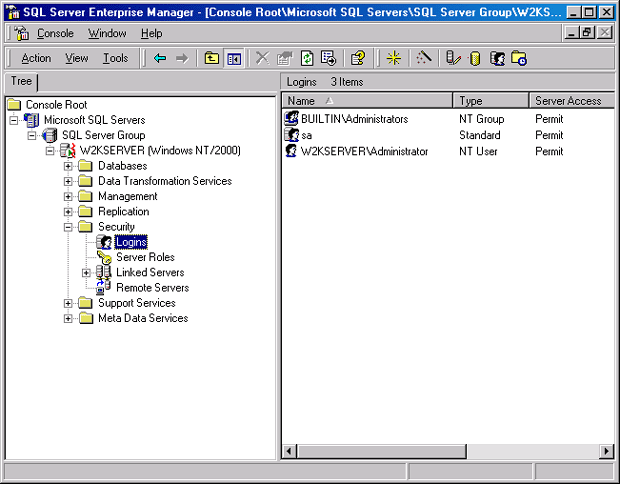
Task: Click the Microsoft SQL Servers icon
Action: pyautogui.click(x=32, y=120)
